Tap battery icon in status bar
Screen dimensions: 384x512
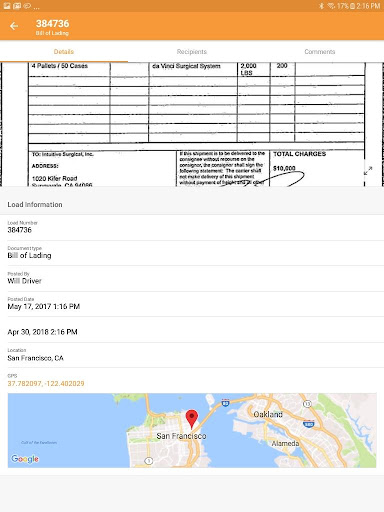(x=352, y=6)
